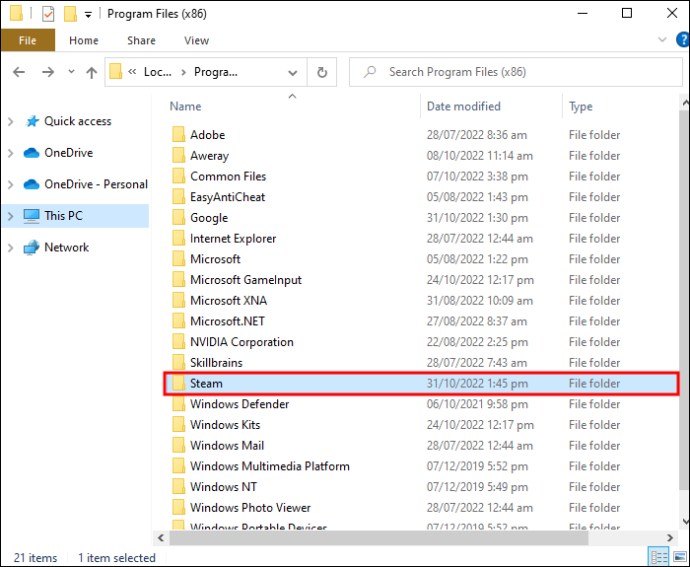Refresh the Program Files folder view

(x=322, y=72)
